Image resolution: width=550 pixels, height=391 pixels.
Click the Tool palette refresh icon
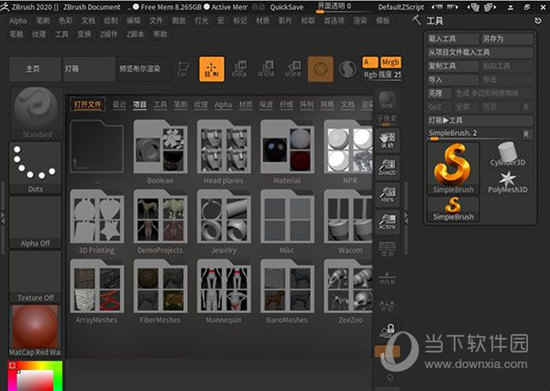pos(537,21)
